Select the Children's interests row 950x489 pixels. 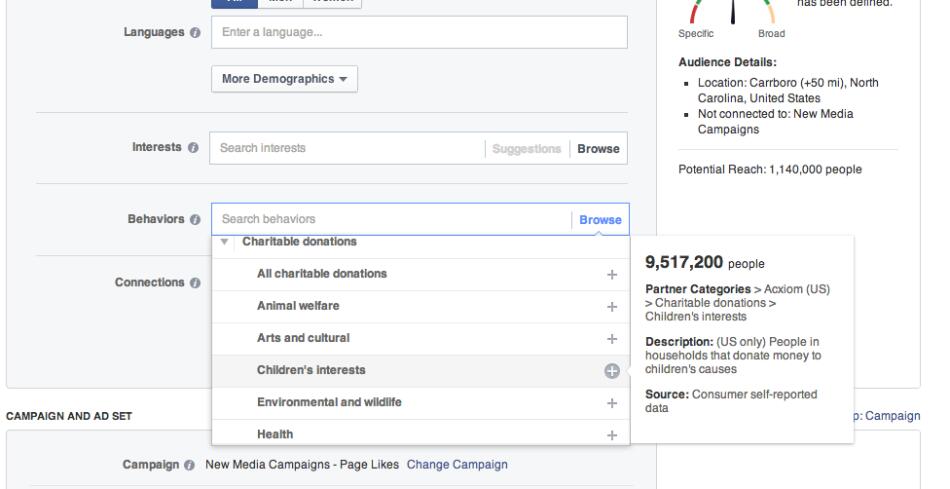tap(420, 371)
